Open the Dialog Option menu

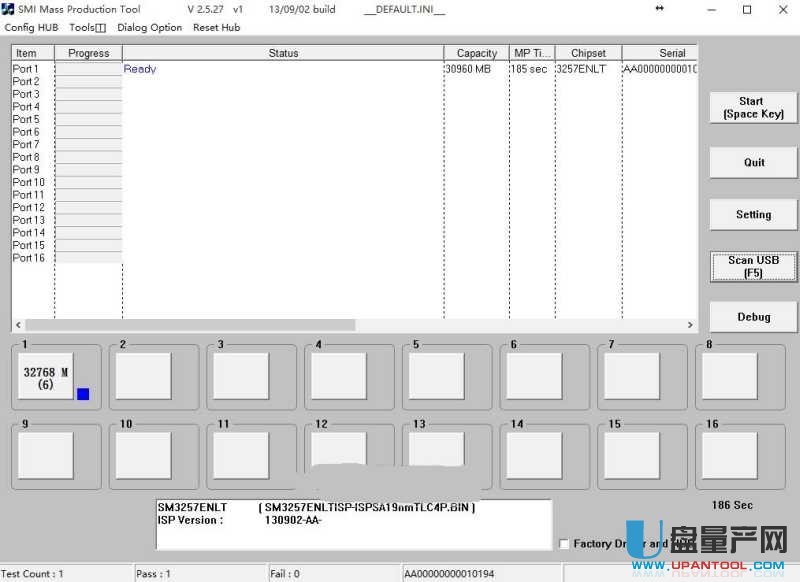click(x=149, y=27)
